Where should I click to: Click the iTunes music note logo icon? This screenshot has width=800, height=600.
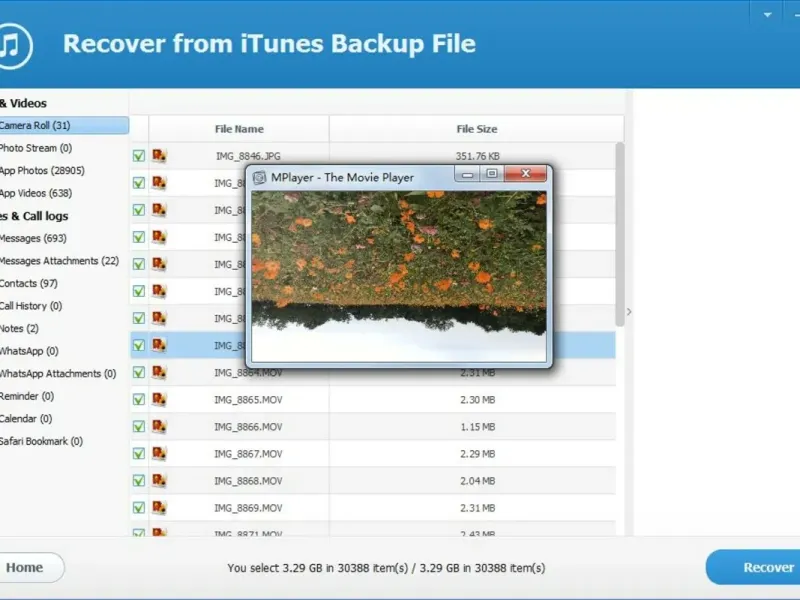click(15, 45)
